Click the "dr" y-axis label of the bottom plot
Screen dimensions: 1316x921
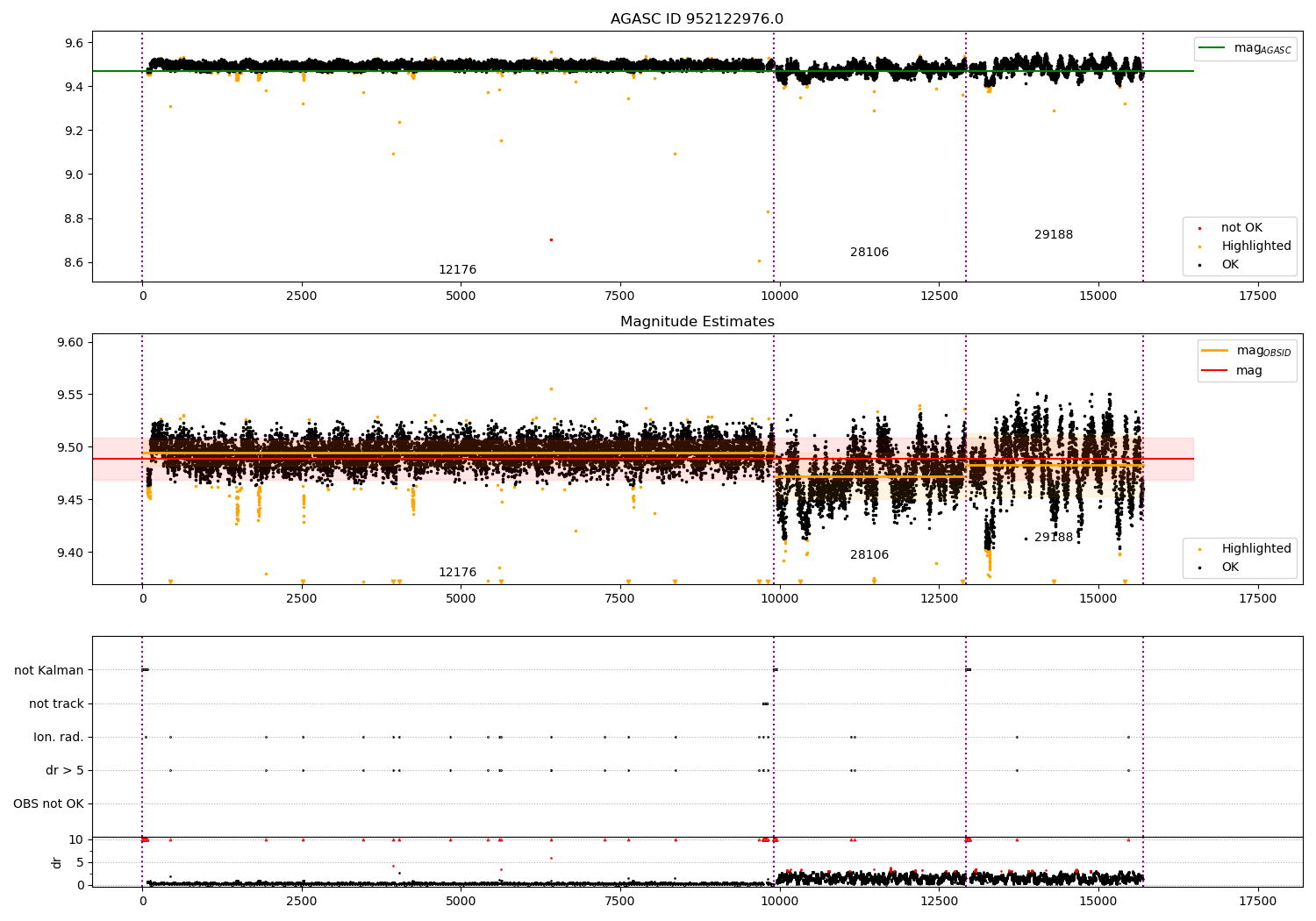57,862
